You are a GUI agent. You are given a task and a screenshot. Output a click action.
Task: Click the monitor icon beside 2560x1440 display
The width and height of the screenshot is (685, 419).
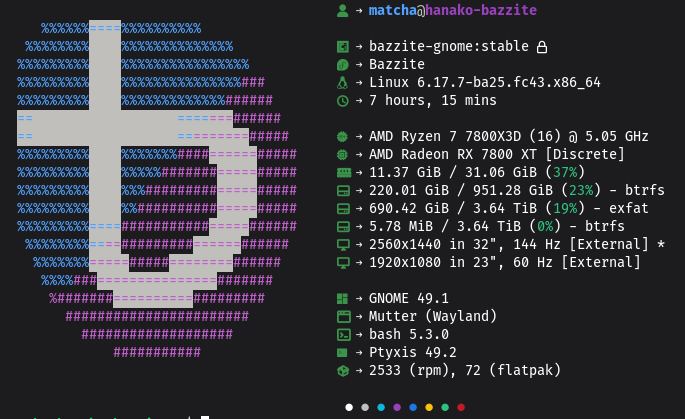click(343, 245)
